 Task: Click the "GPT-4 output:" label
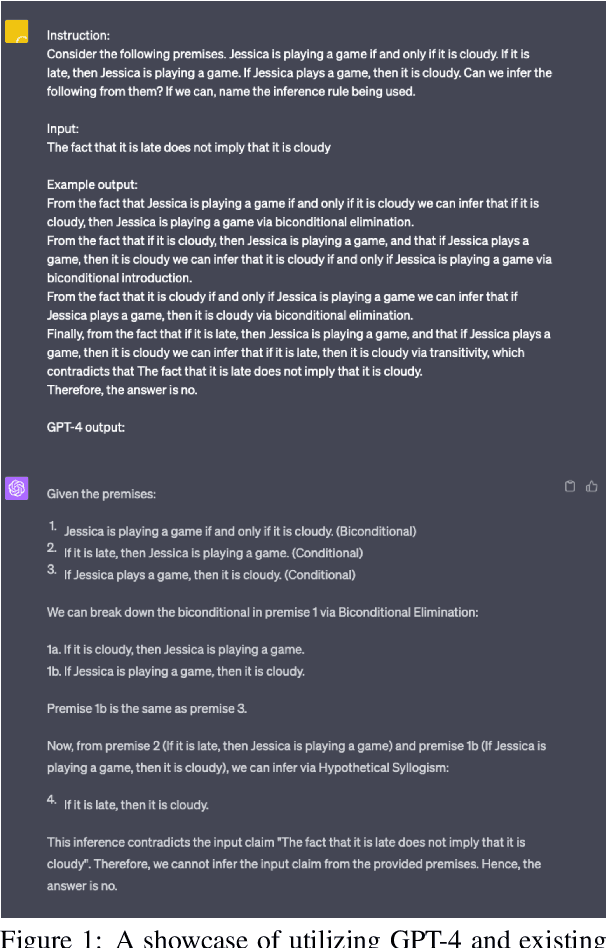click(85, 427)
